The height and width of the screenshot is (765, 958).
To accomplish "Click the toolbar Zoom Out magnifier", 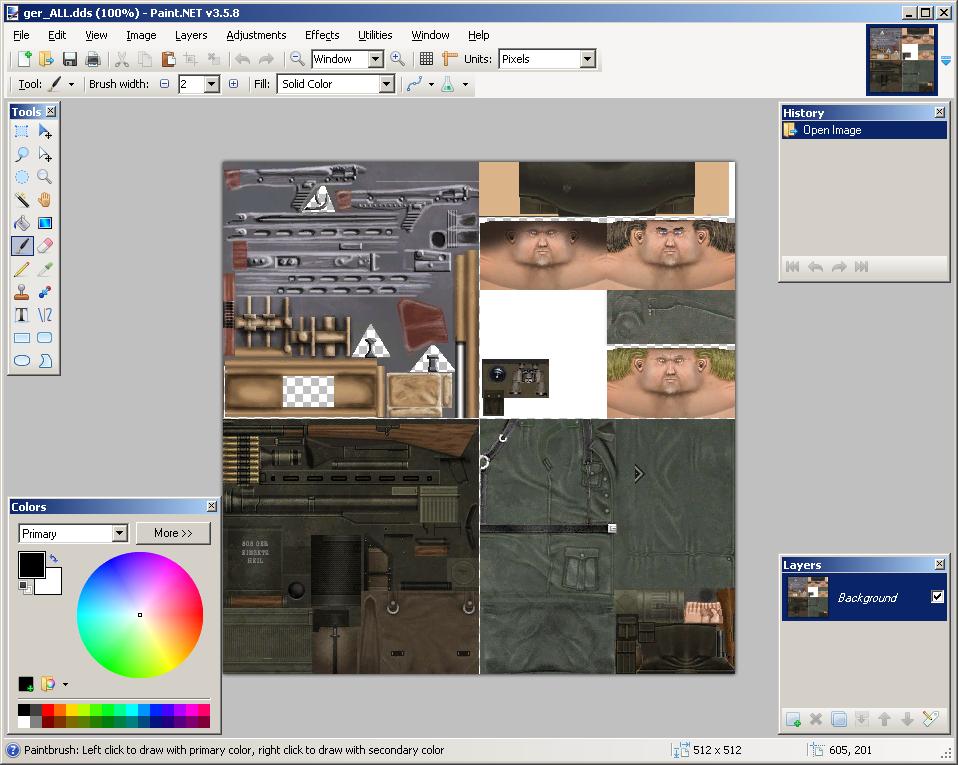I will (297, 59).
